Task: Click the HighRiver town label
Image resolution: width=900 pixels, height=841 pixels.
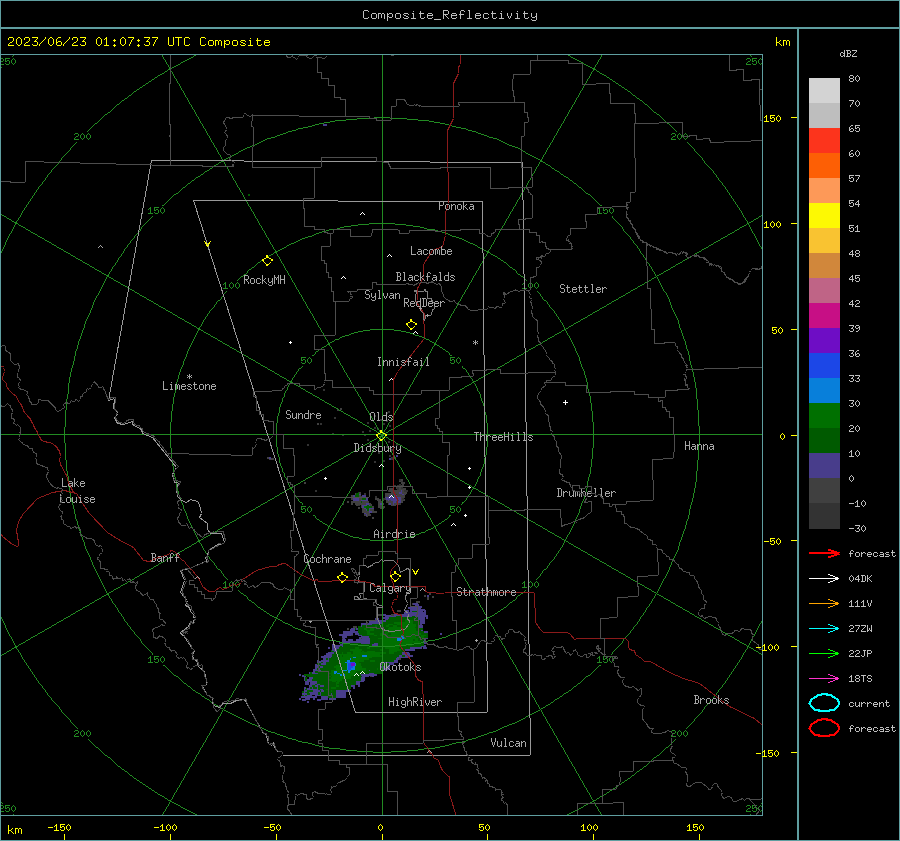Action: (415, 702)
